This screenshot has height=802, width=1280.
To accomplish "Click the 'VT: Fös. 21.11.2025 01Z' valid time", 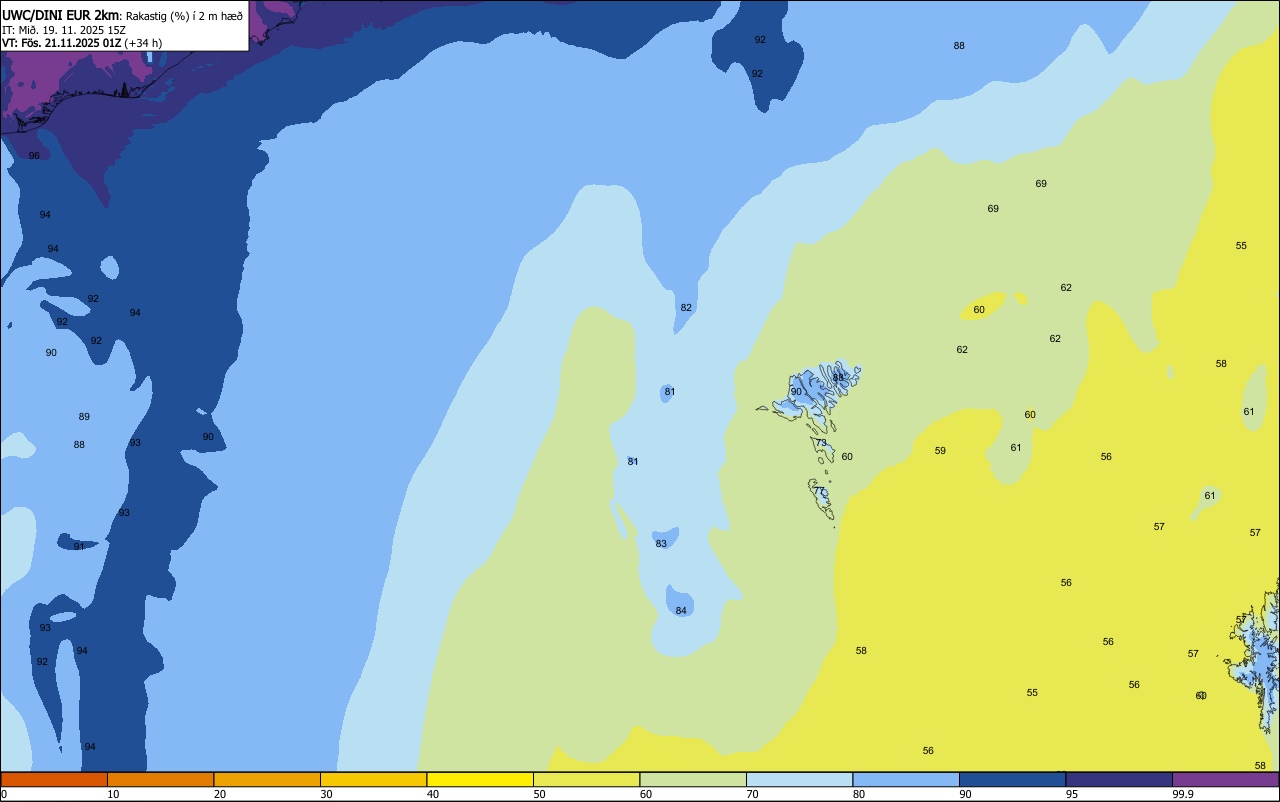I will tap(62, 43).
